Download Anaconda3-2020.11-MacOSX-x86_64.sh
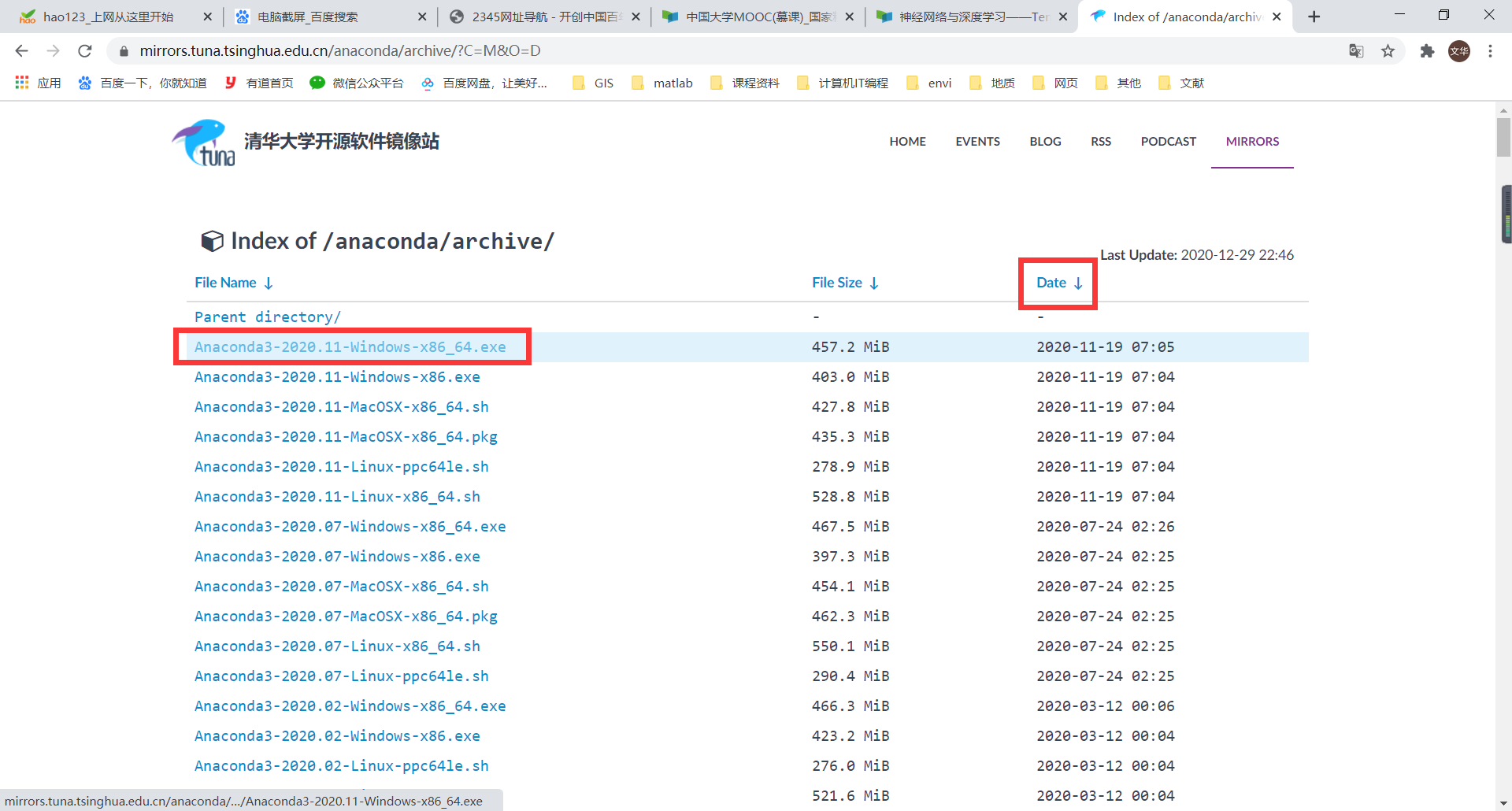The width and height of the screenshot is (1512, 811). [342, 407]
